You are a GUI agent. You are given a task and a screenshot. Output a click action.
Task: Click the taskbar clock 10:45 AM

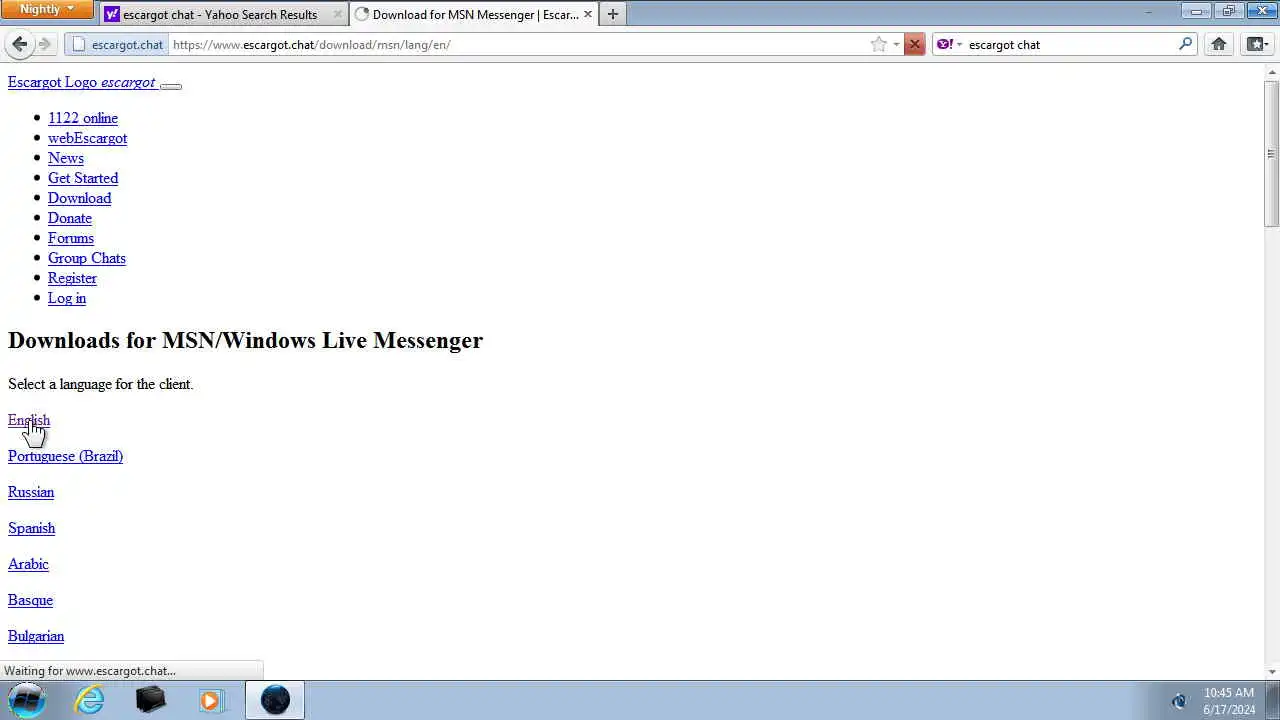tap(1229, 692)
